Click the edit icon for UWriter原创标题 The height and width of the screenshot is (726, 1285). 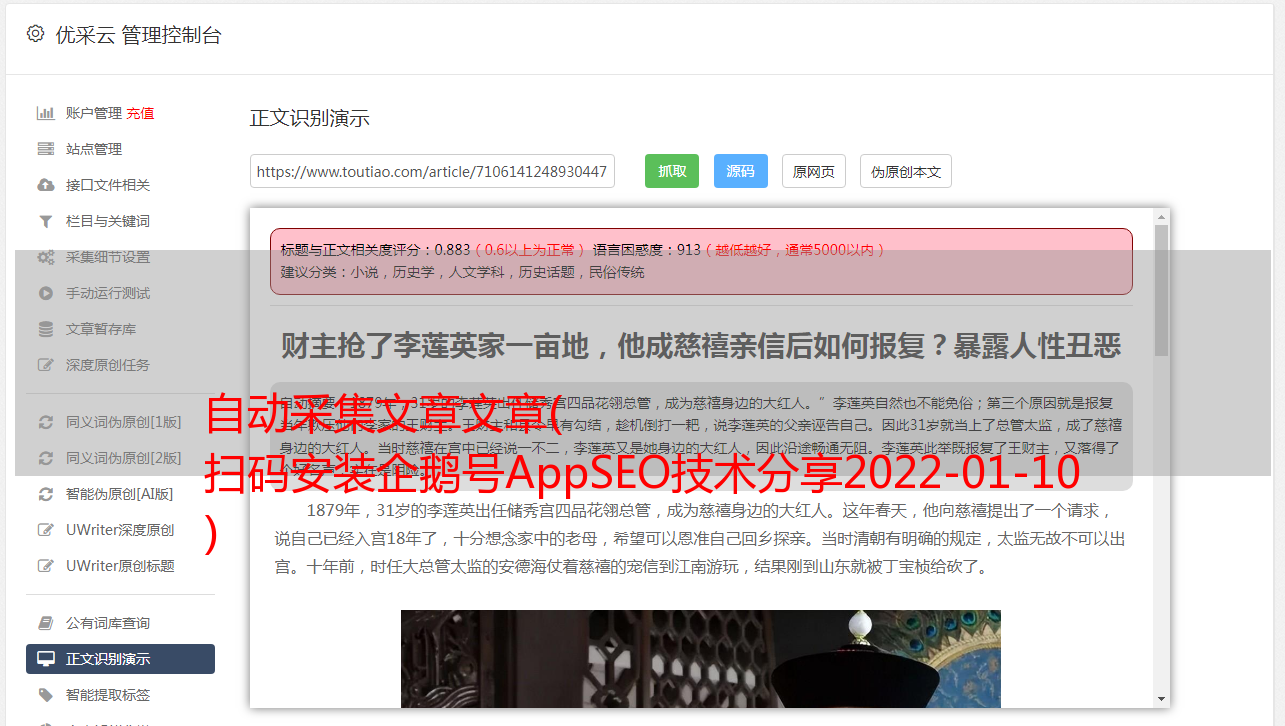click(x=45, y=566)
